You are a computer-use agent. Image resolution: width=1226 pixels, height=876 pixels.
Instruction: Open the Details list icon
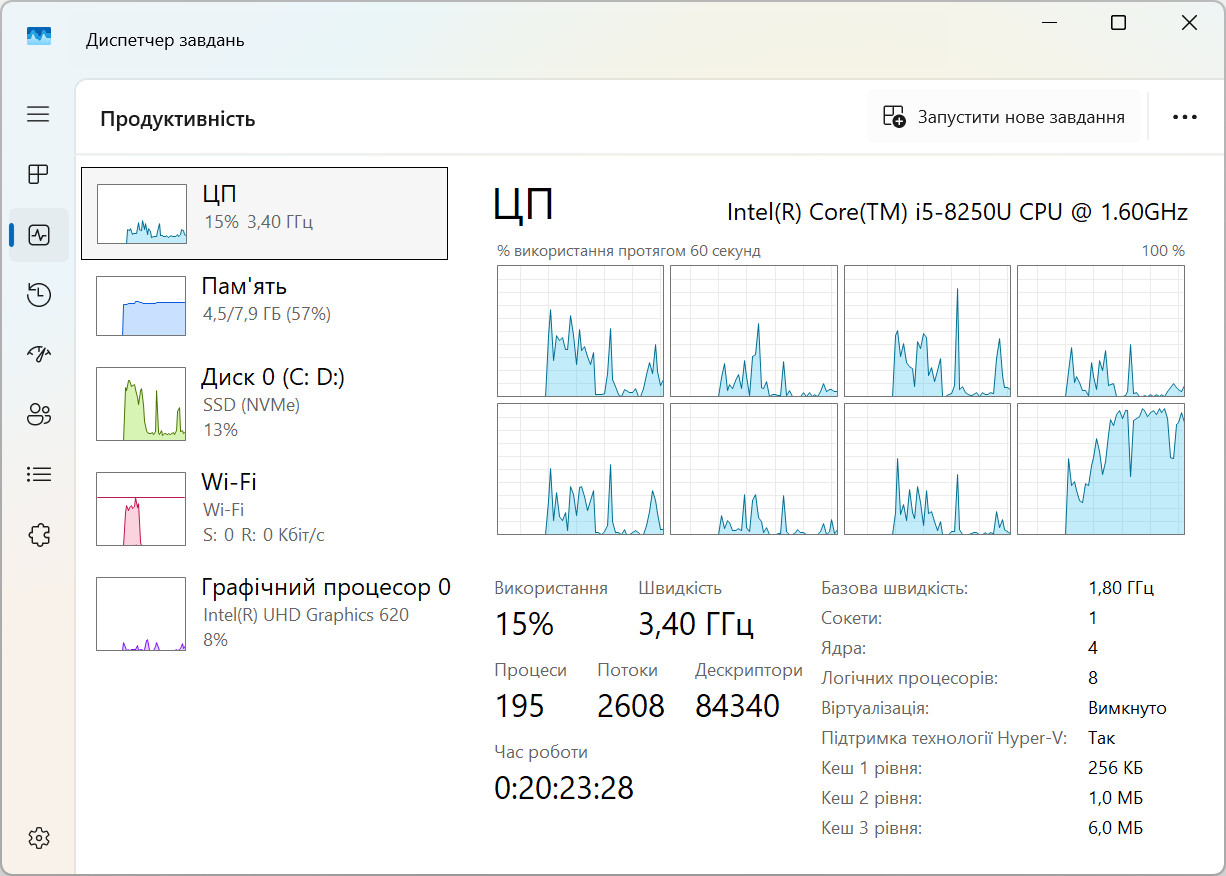[x=38, y=474]
